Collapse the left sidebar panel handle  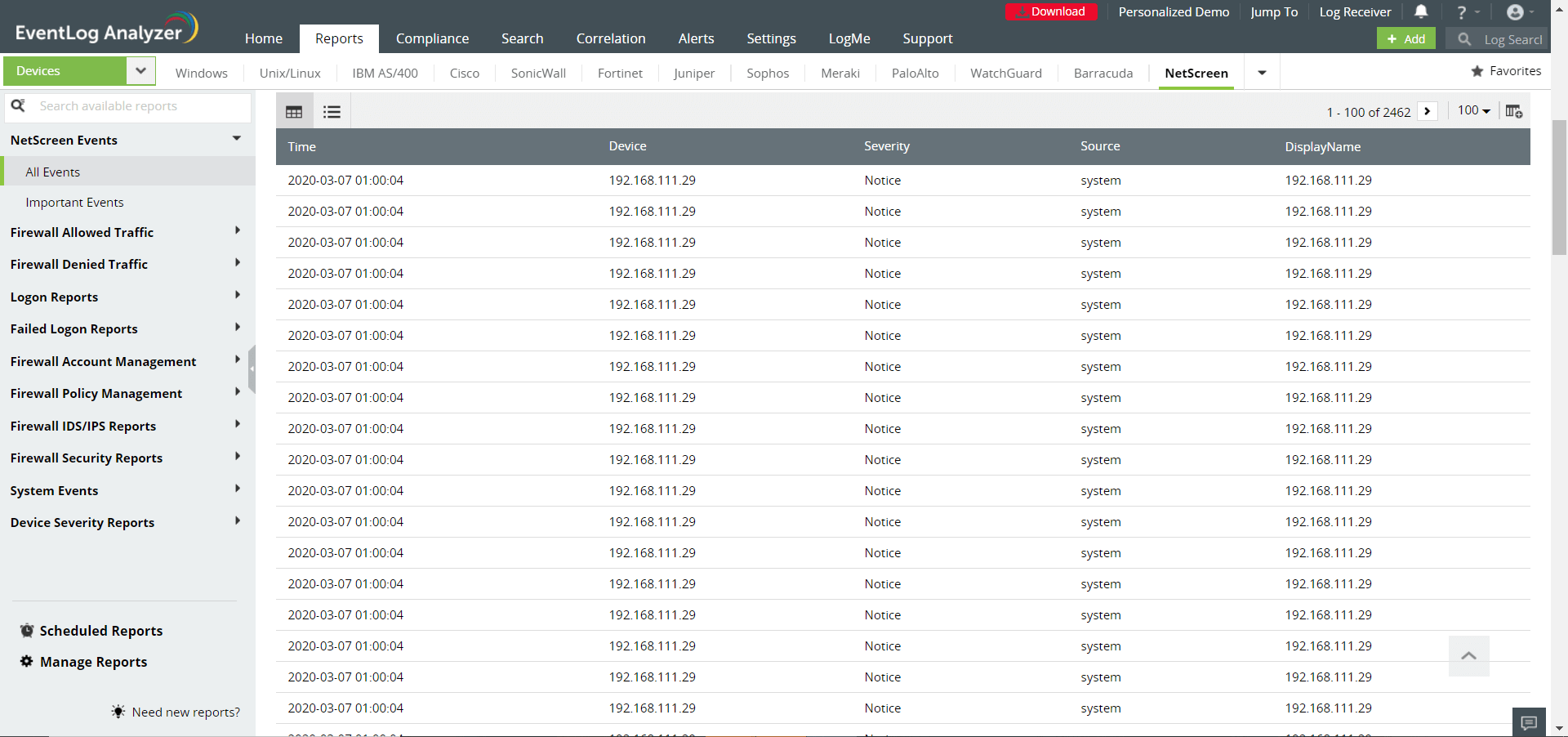252,368
